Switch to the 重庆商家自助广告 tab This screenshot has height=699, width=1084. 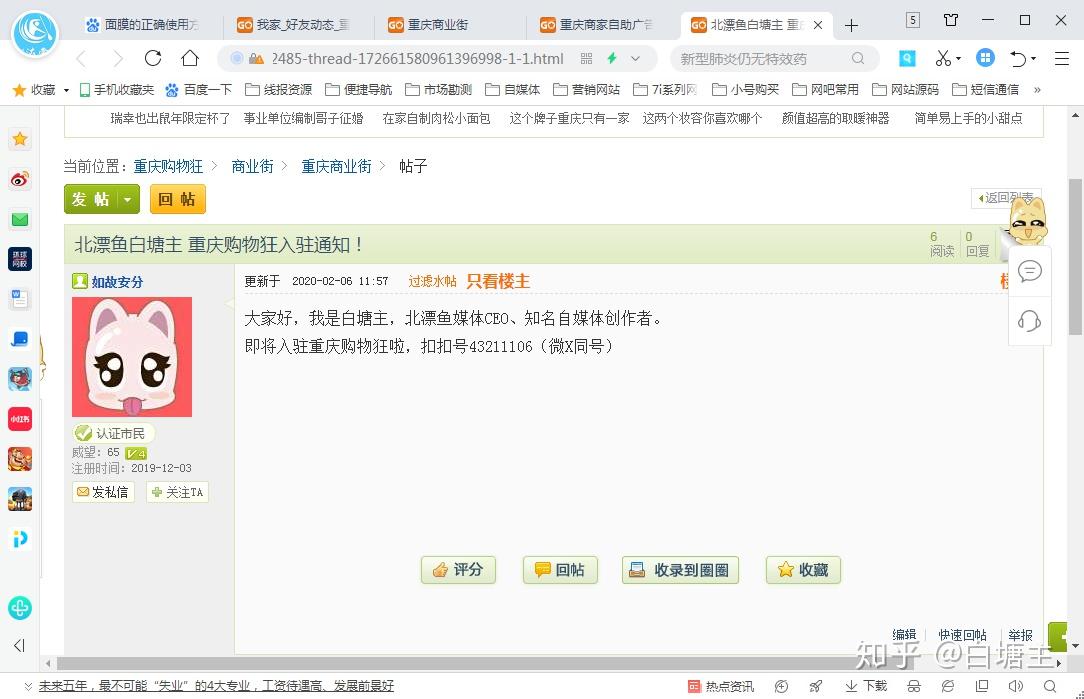pos(601,25)
